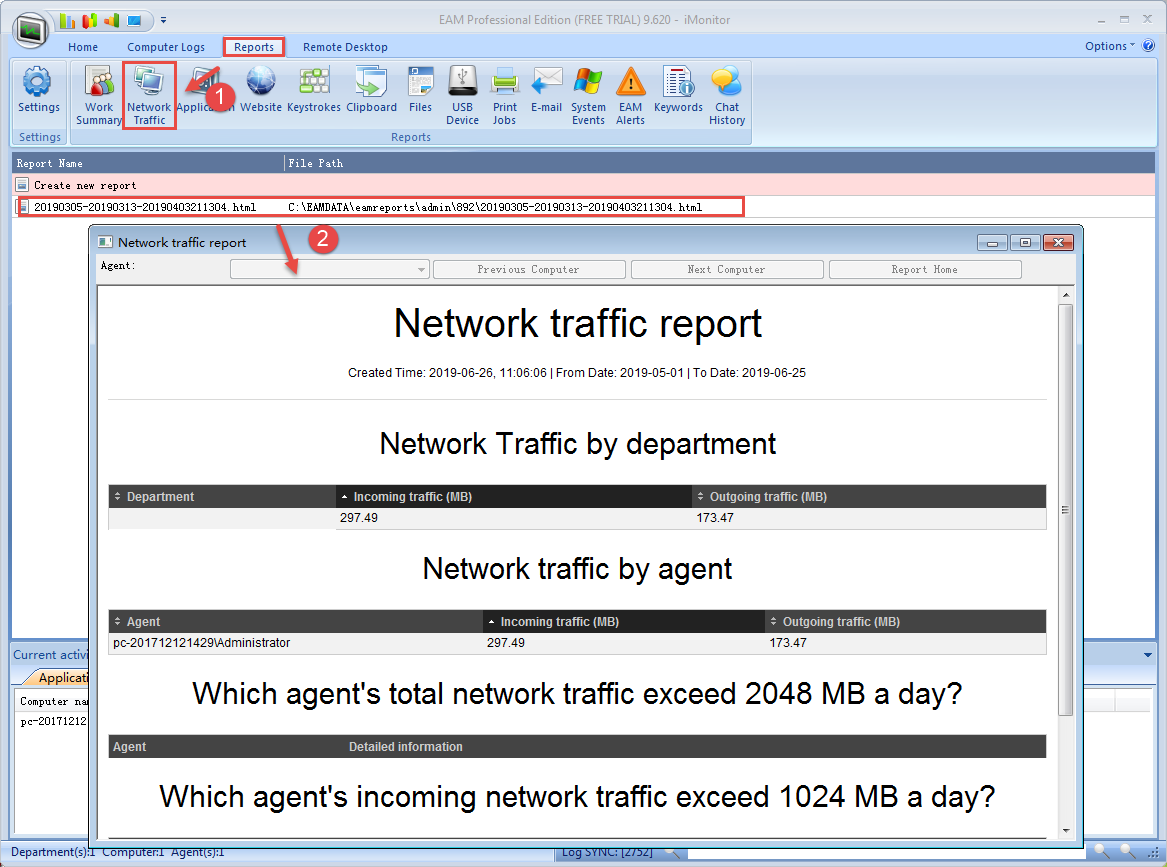
Task: Expand the Options menu
Action: [1110, 46]
